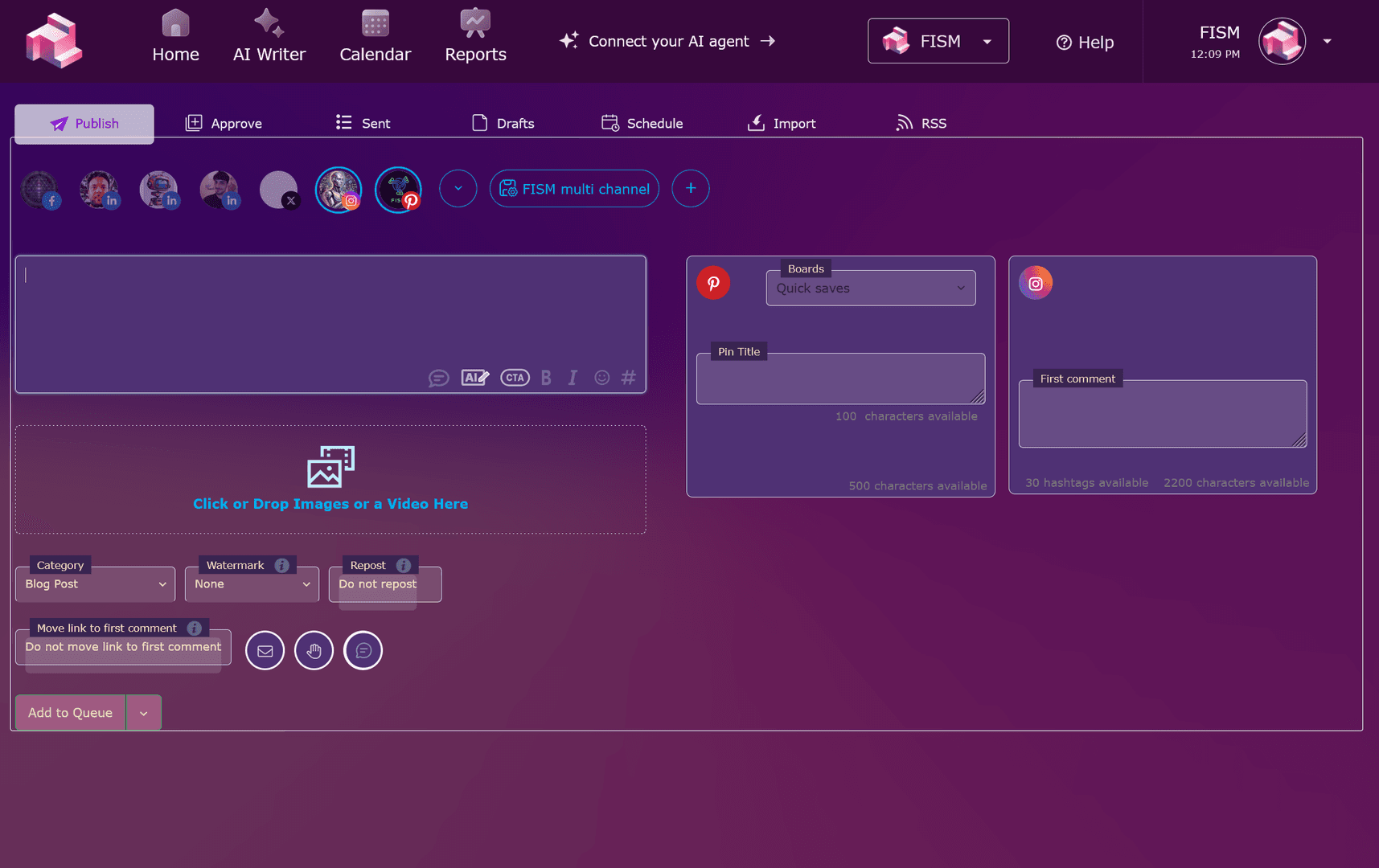This screenshot has height=868, width=1379.
Task: Toggle italic formatting in post editor
Action: [x=573, y=377]
